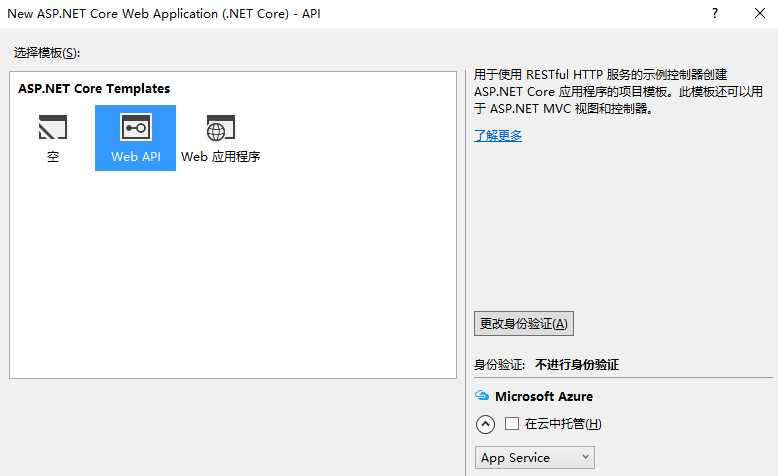Click the 更改身份验证 button
Screen dimensions: 778x476
[x=524, y=324]
